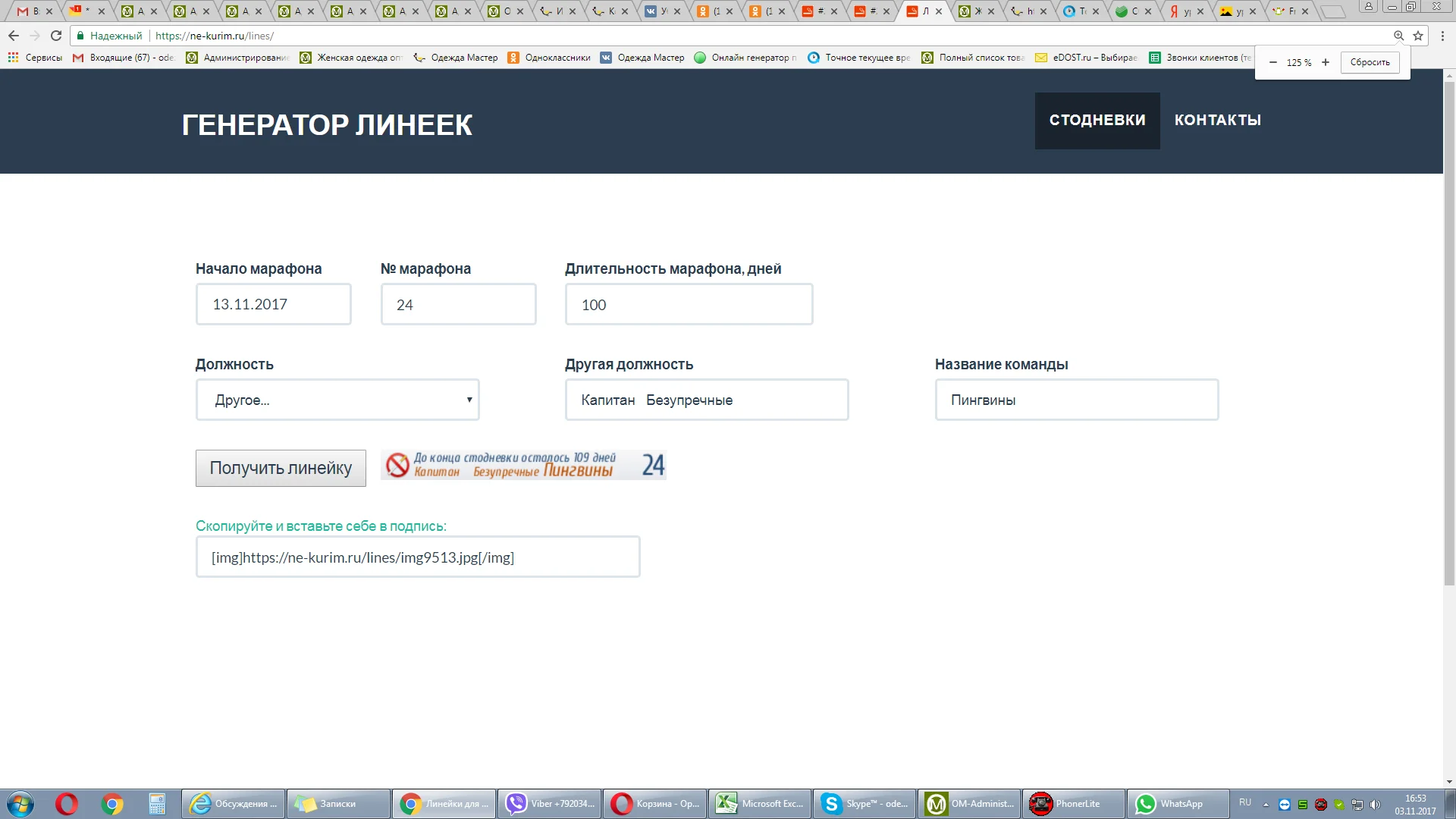Open the СТОДНЕВКИ menu item
Viewport: 1456px width, 819px height.
click(x=1097, y=121)
